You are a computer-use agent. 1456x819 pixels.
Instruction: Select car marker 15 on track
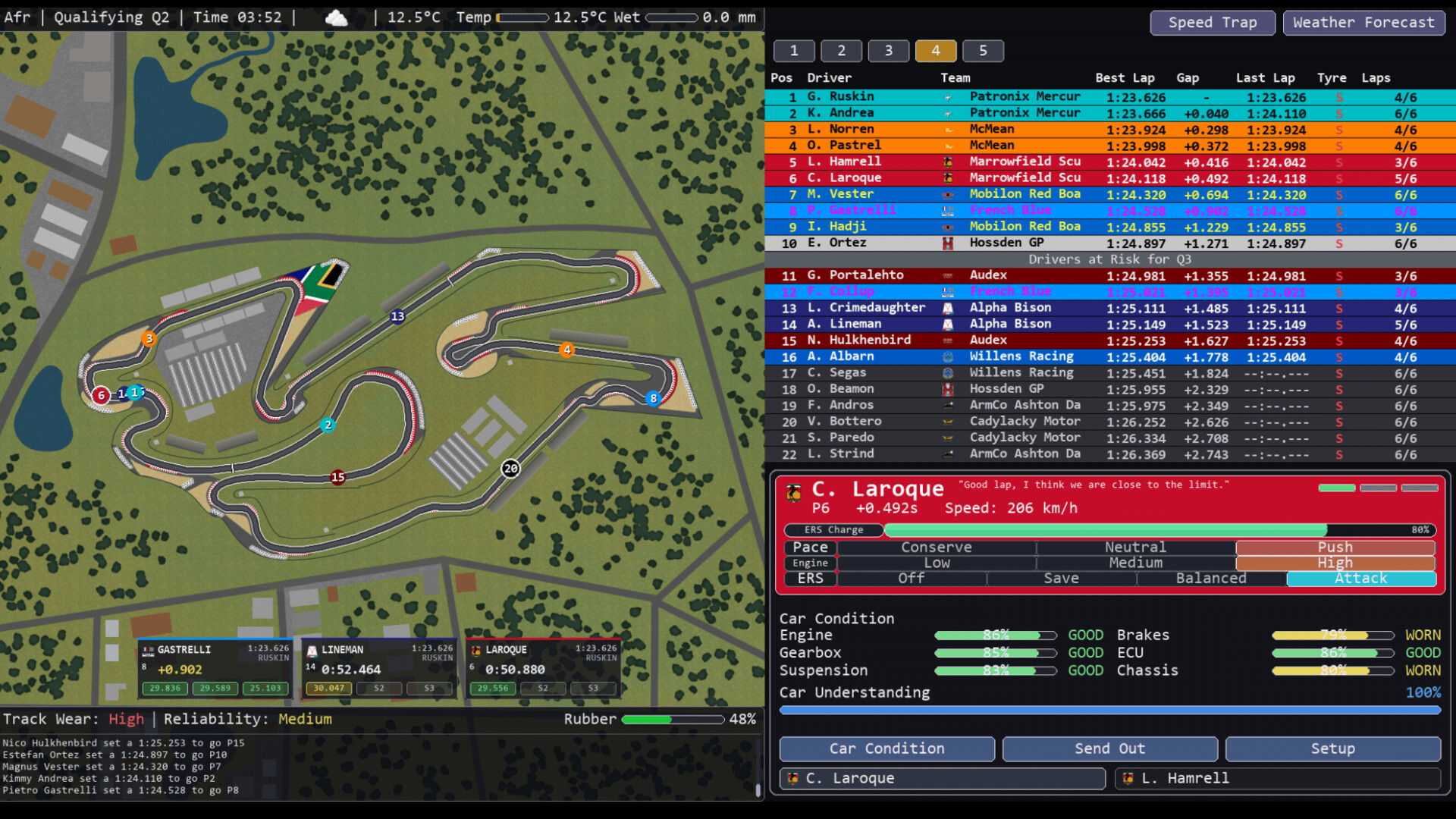coord(337,477)
